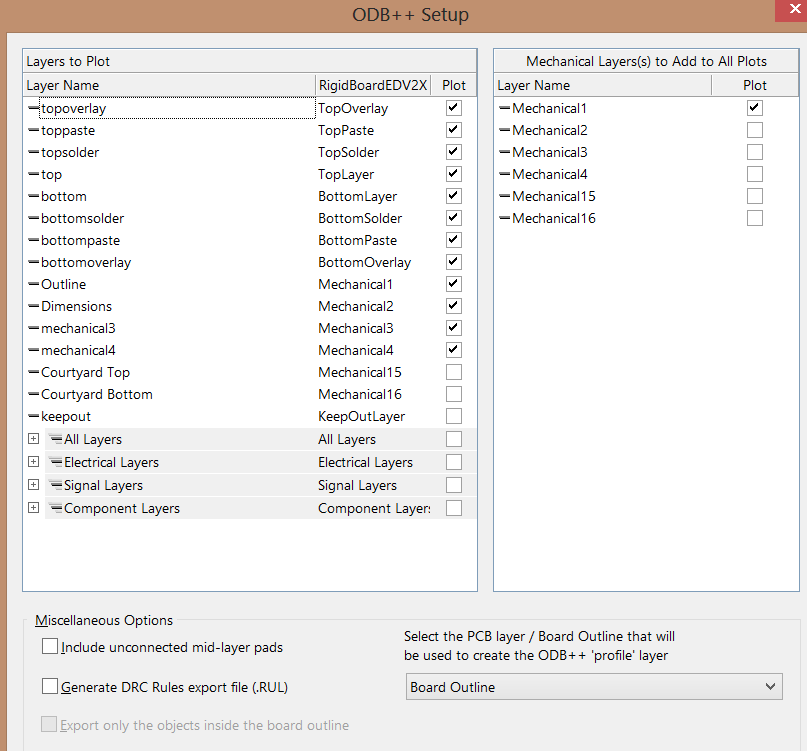
Task: Enable Include unconnected mid-layer pads
Action: click(50, 647)
